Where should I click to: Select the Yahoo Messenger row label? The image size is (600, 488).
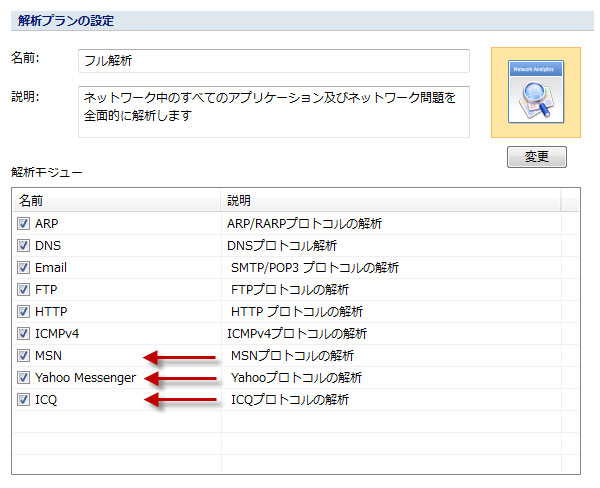coord(84,377)
